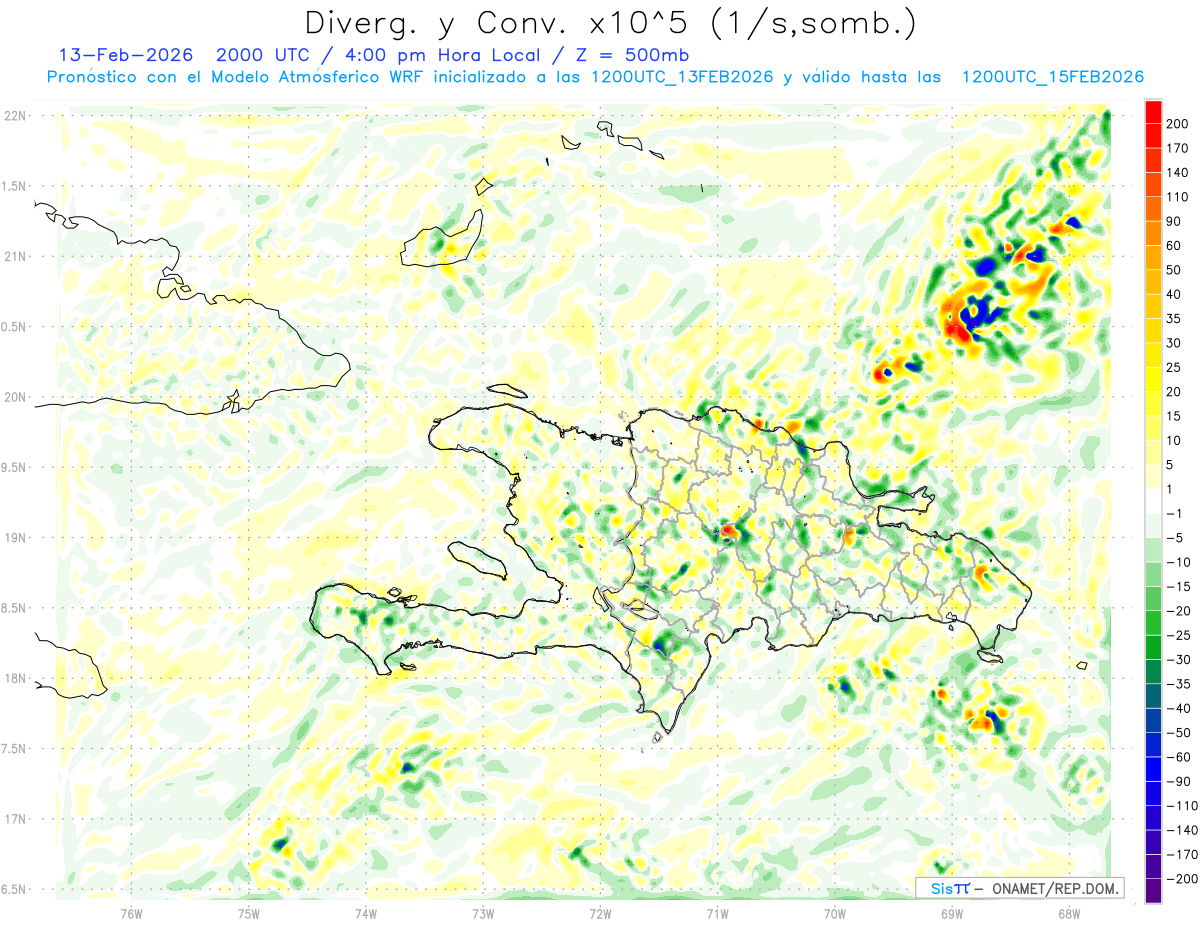Screen dimensions: 1200x927
Task: Click the 17N latitude label
Action: point(14,819)
